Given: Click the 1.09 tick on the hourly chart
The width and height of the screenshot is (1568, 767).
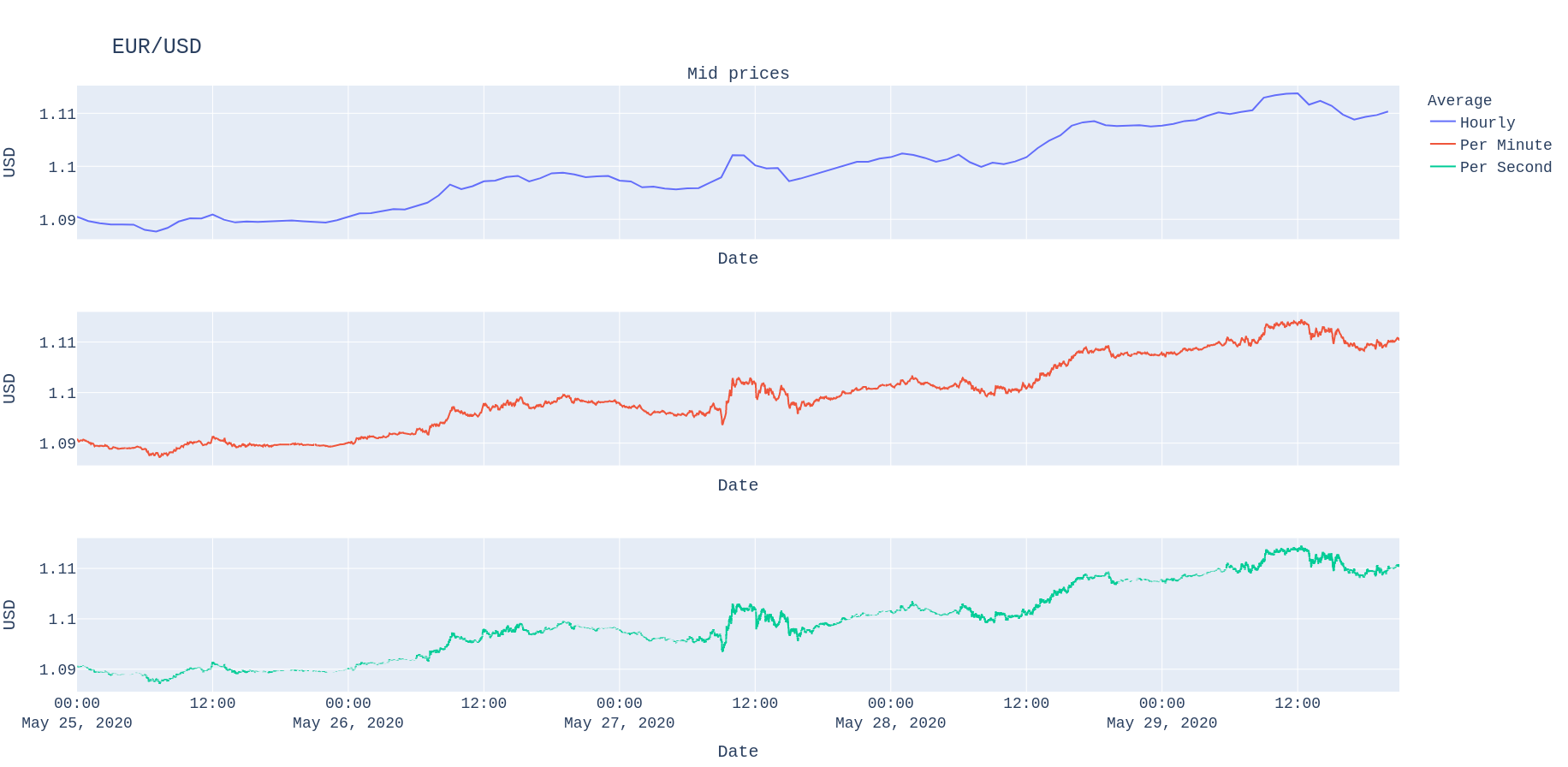Looking at the screenshot, I should click(x=57, y=220).
